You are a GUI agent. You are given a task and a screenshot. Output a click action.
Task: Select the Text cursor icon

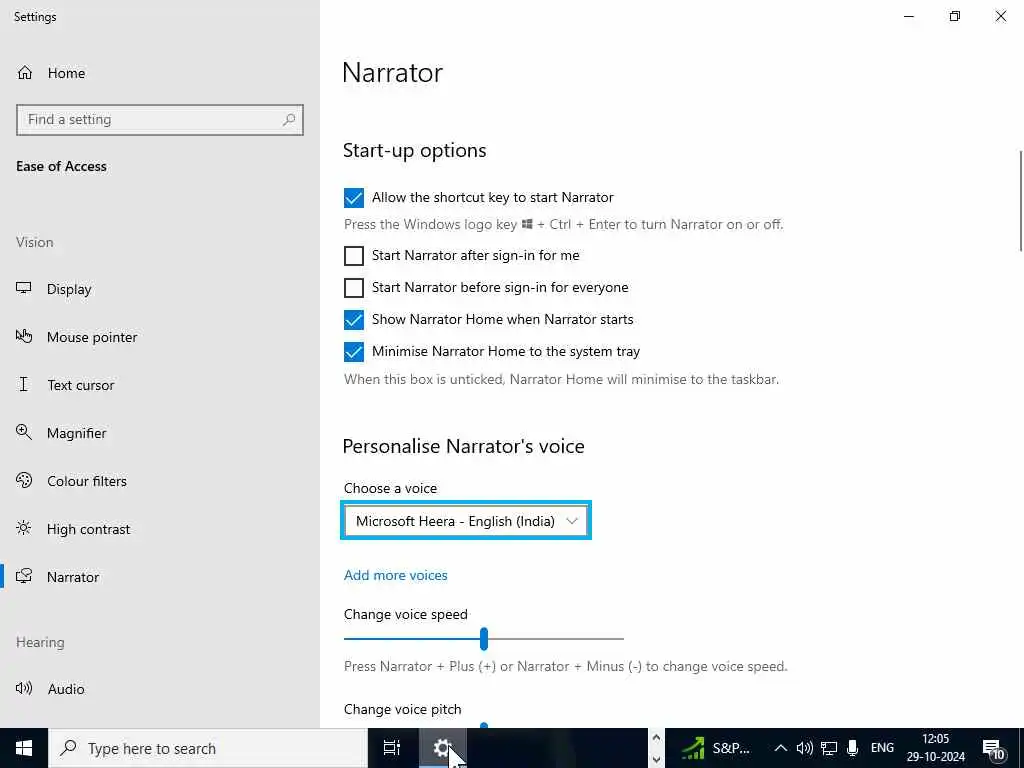coord(24,384)
